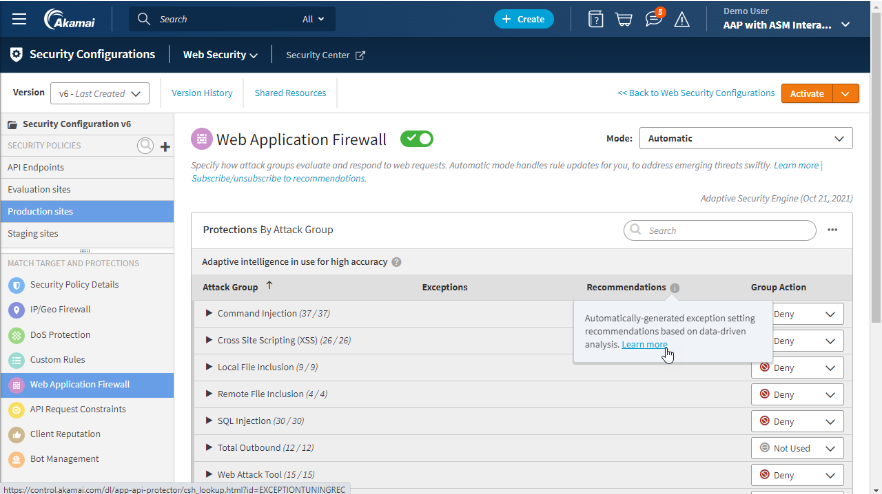Open the shopping cart icon
The height and width of the screenshot is (494, 882).
(x=624, y=19)
